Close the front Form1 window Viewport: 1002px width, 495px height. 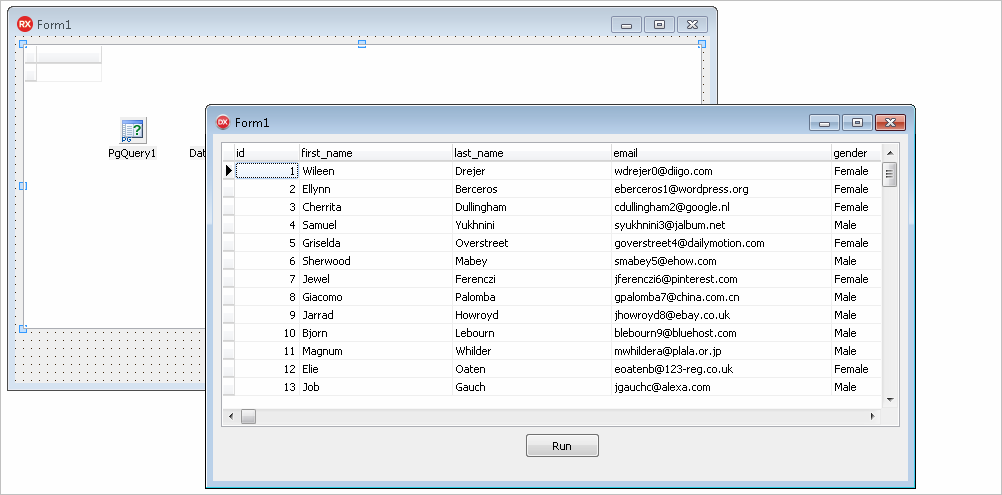tap(890, 123)
